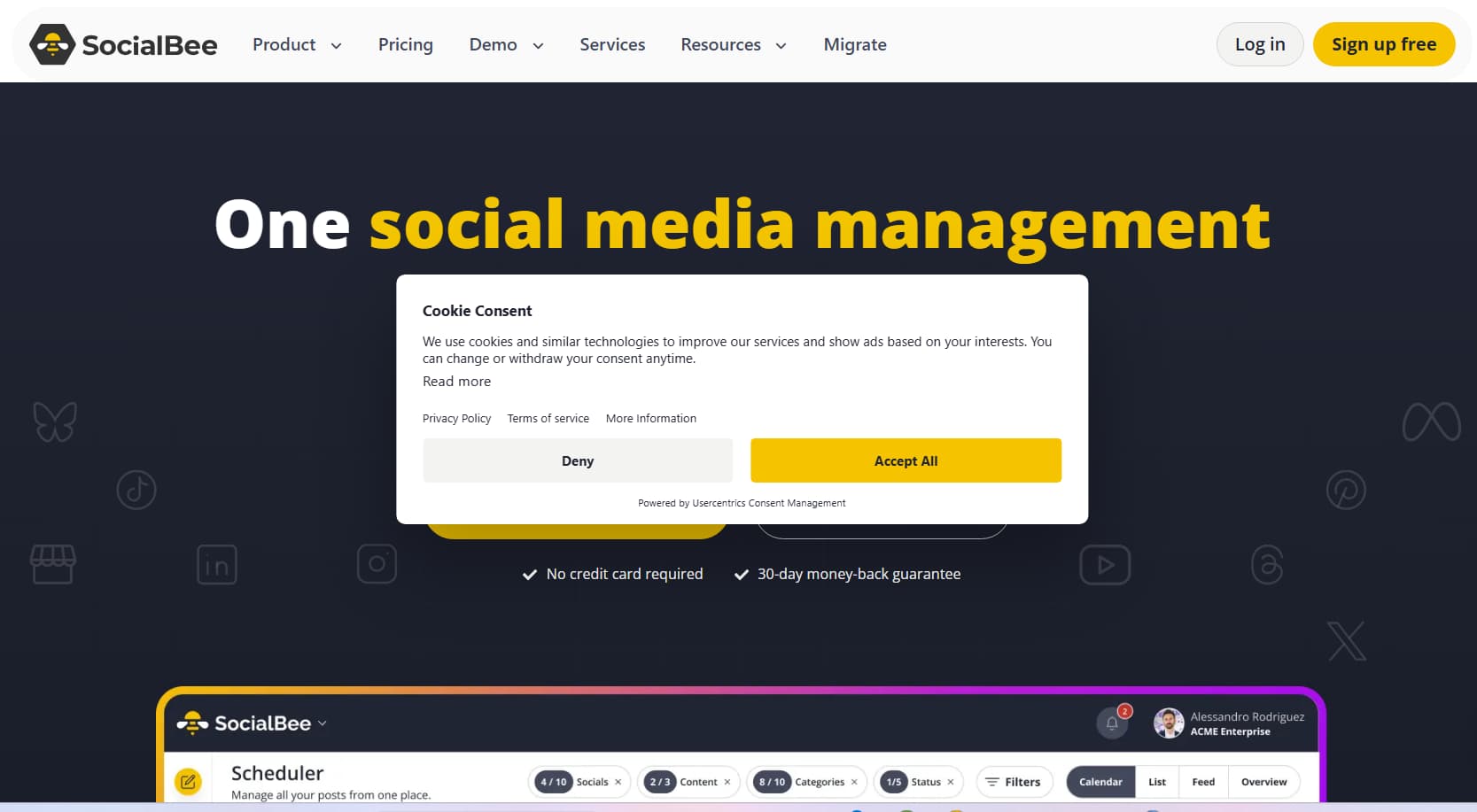Click the Google Business storefront icon
This screenshot has width=1477, height=812.
(53, 564)
